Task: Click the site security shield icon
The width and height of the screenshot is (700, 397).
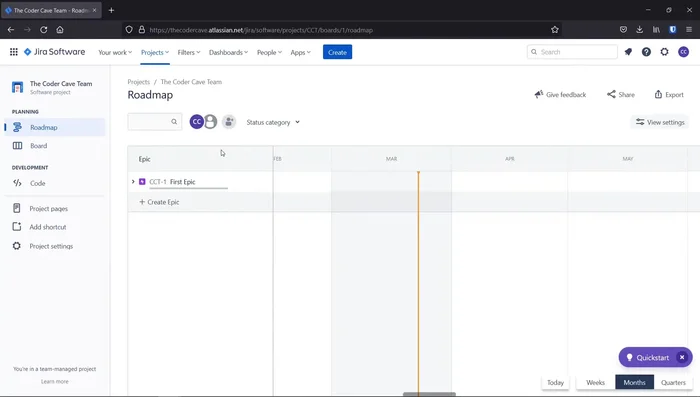Action: click(x=129, y=30)
